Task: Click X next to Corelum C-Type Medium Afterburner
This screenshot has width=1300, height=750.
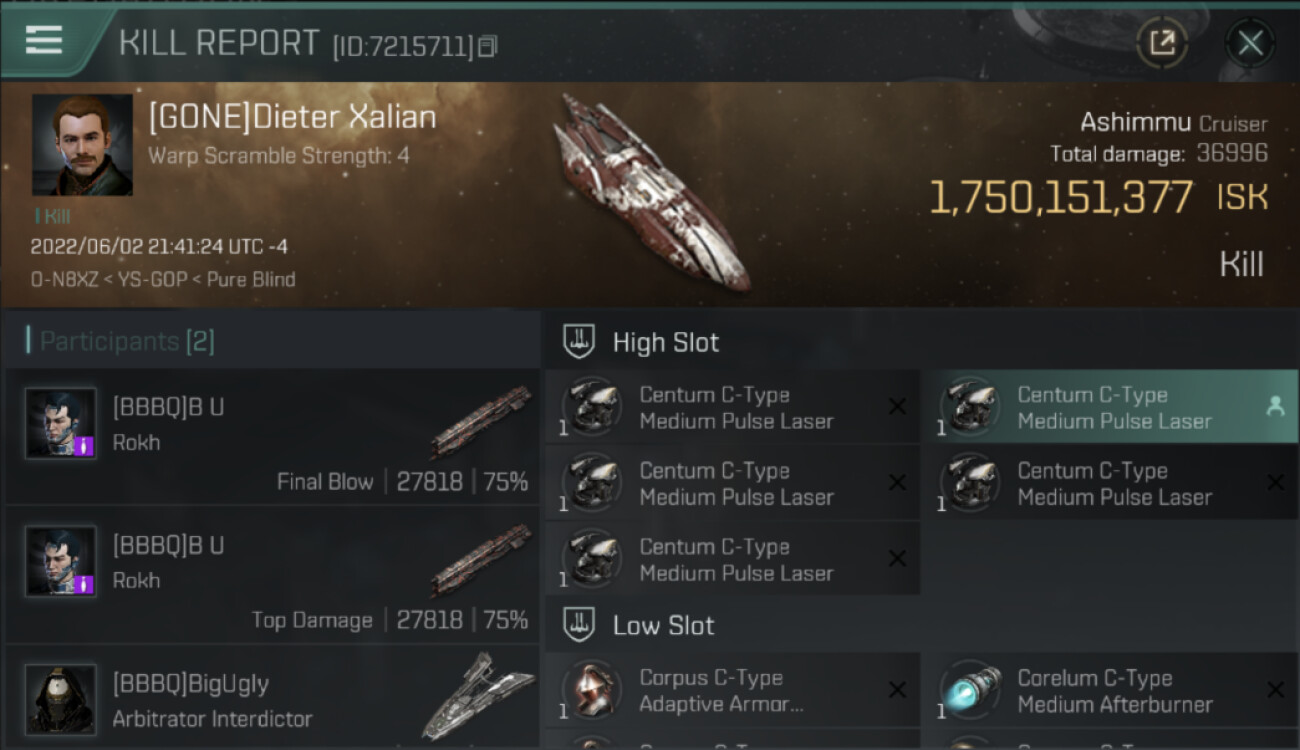Action: tap(1275, 690)
